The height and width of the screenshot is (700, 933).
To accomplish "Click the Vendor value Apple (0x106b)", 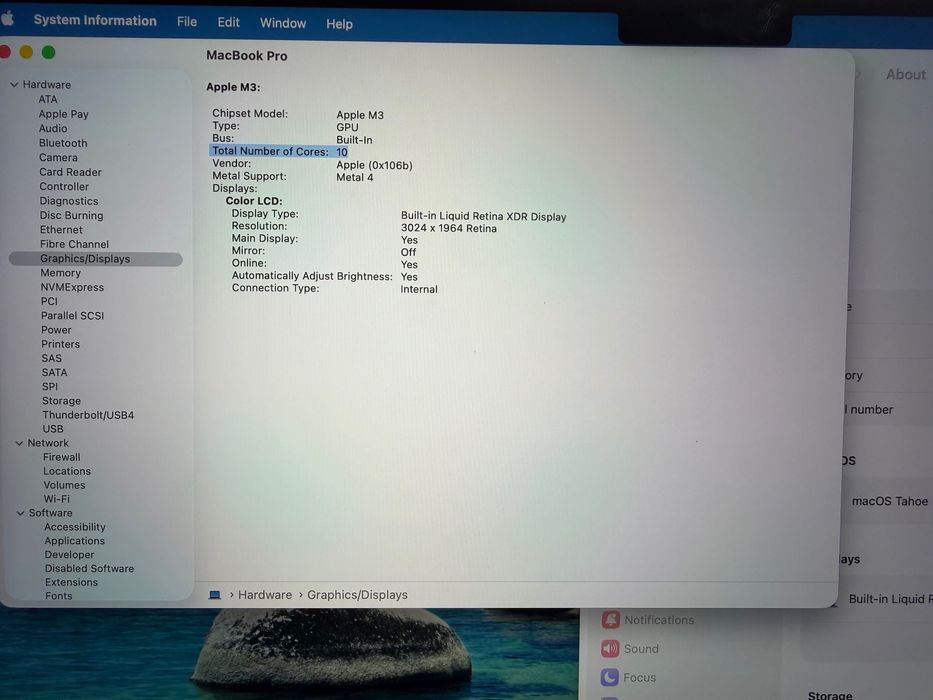I will (374, 165).
